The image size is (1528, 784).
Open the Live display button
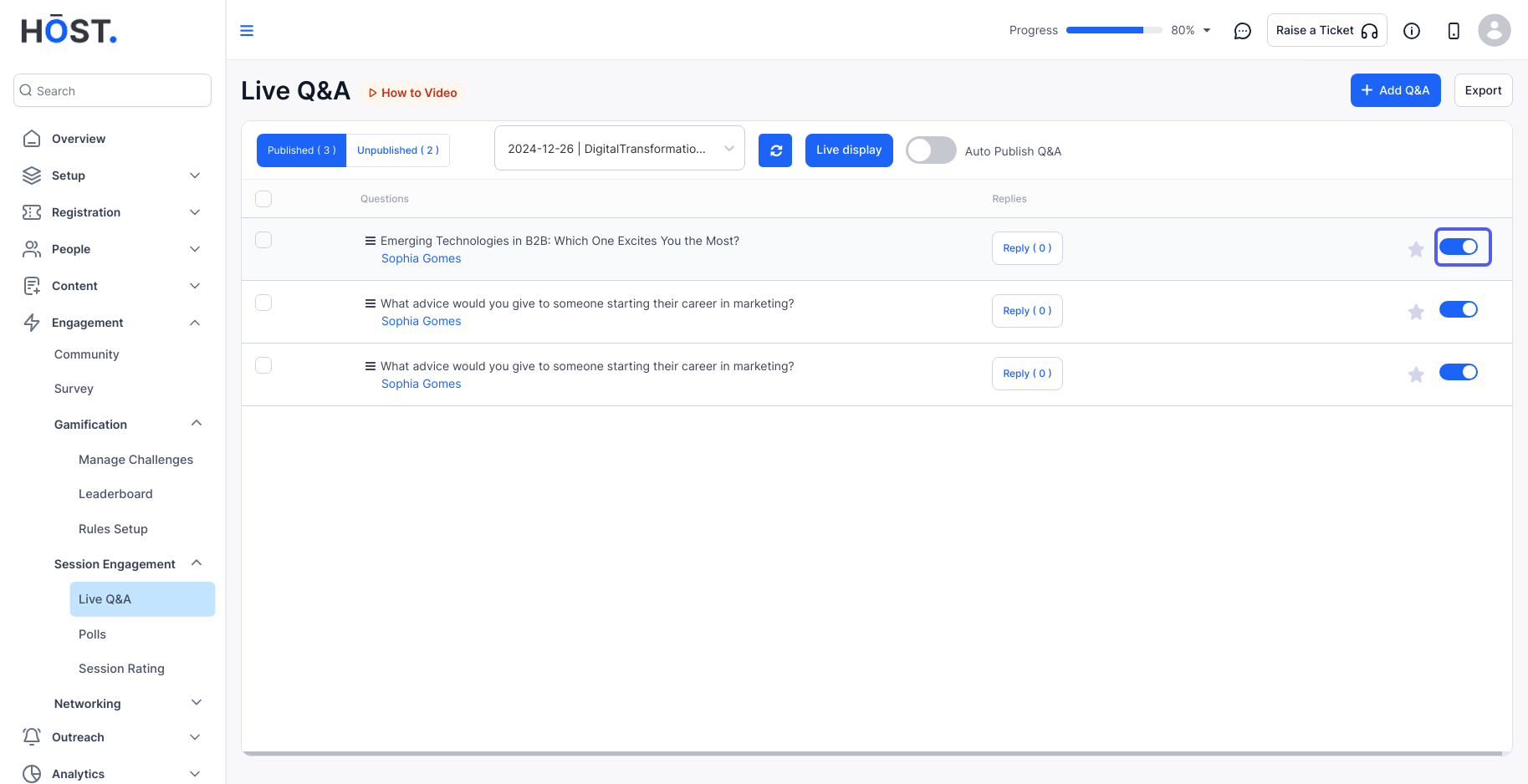[x=849, y=150]
